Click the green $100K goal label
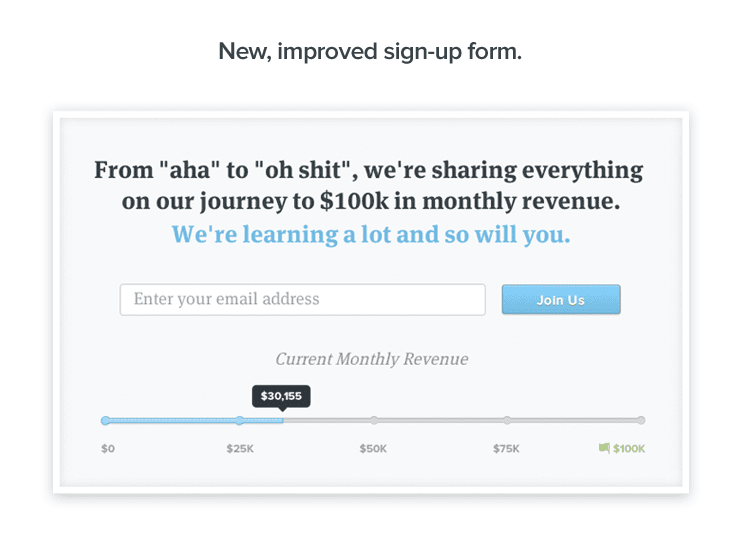741x544 pixels. tap(629, 449)
